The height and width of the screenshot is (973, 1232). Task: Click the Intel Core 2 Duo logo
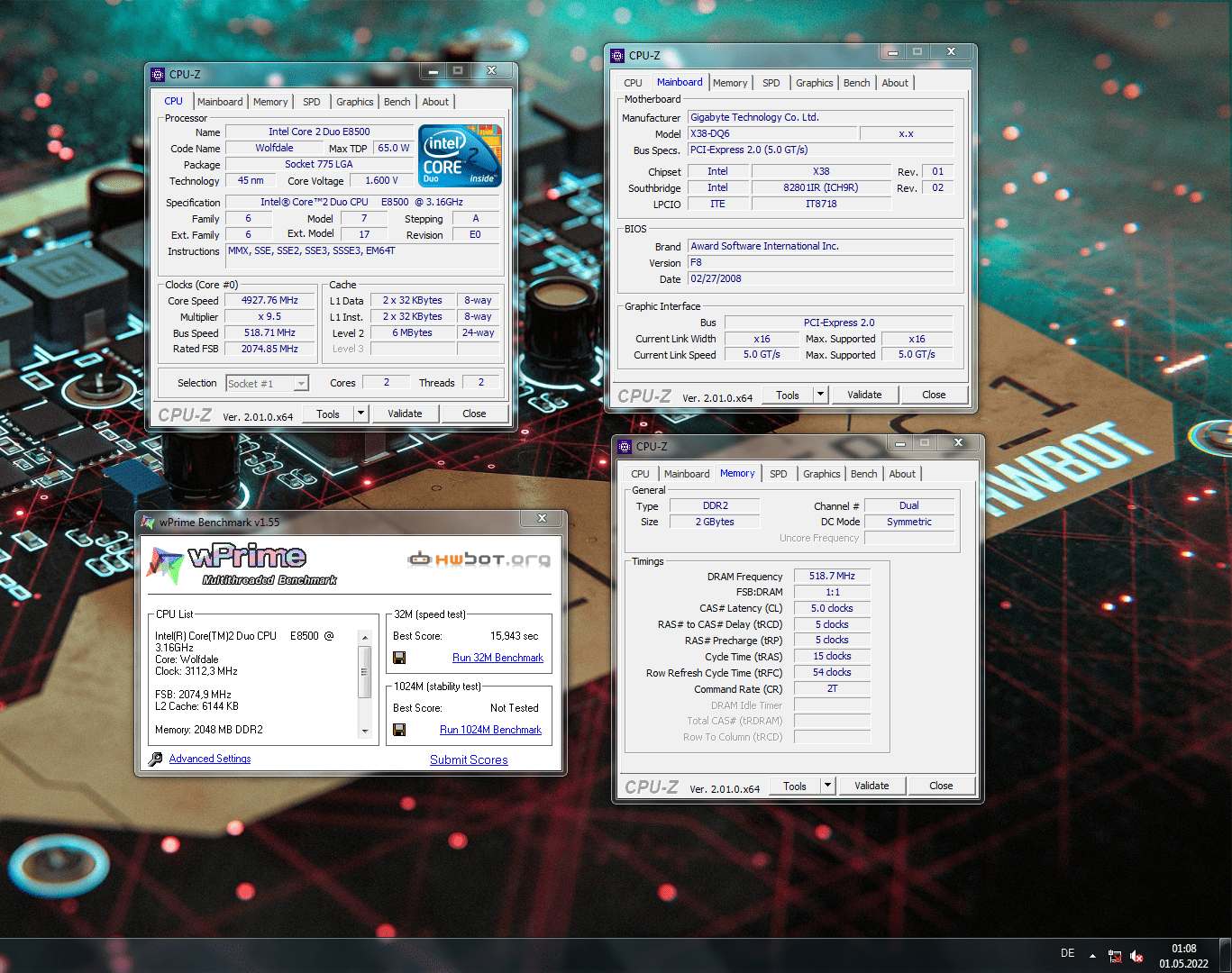tap(461, 155)
